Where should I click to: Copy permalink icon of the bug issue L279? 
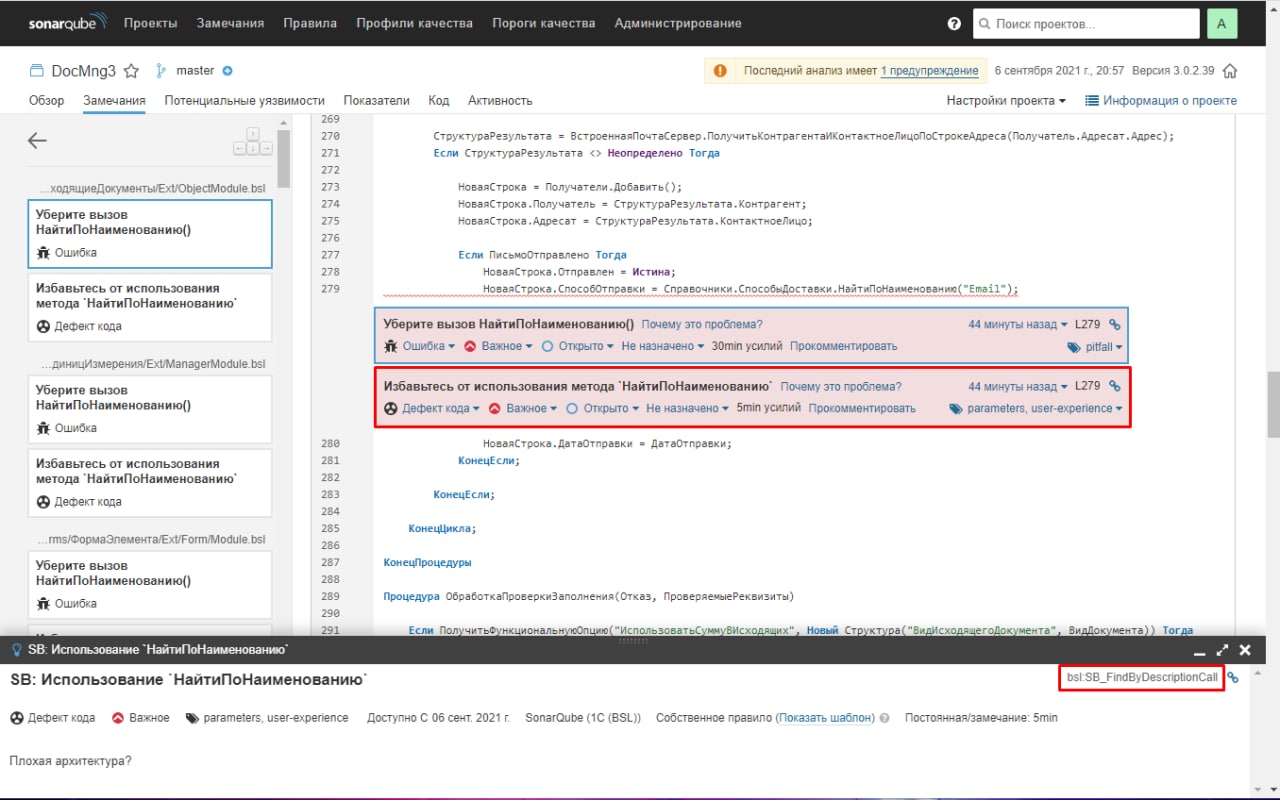point(1115,324)
